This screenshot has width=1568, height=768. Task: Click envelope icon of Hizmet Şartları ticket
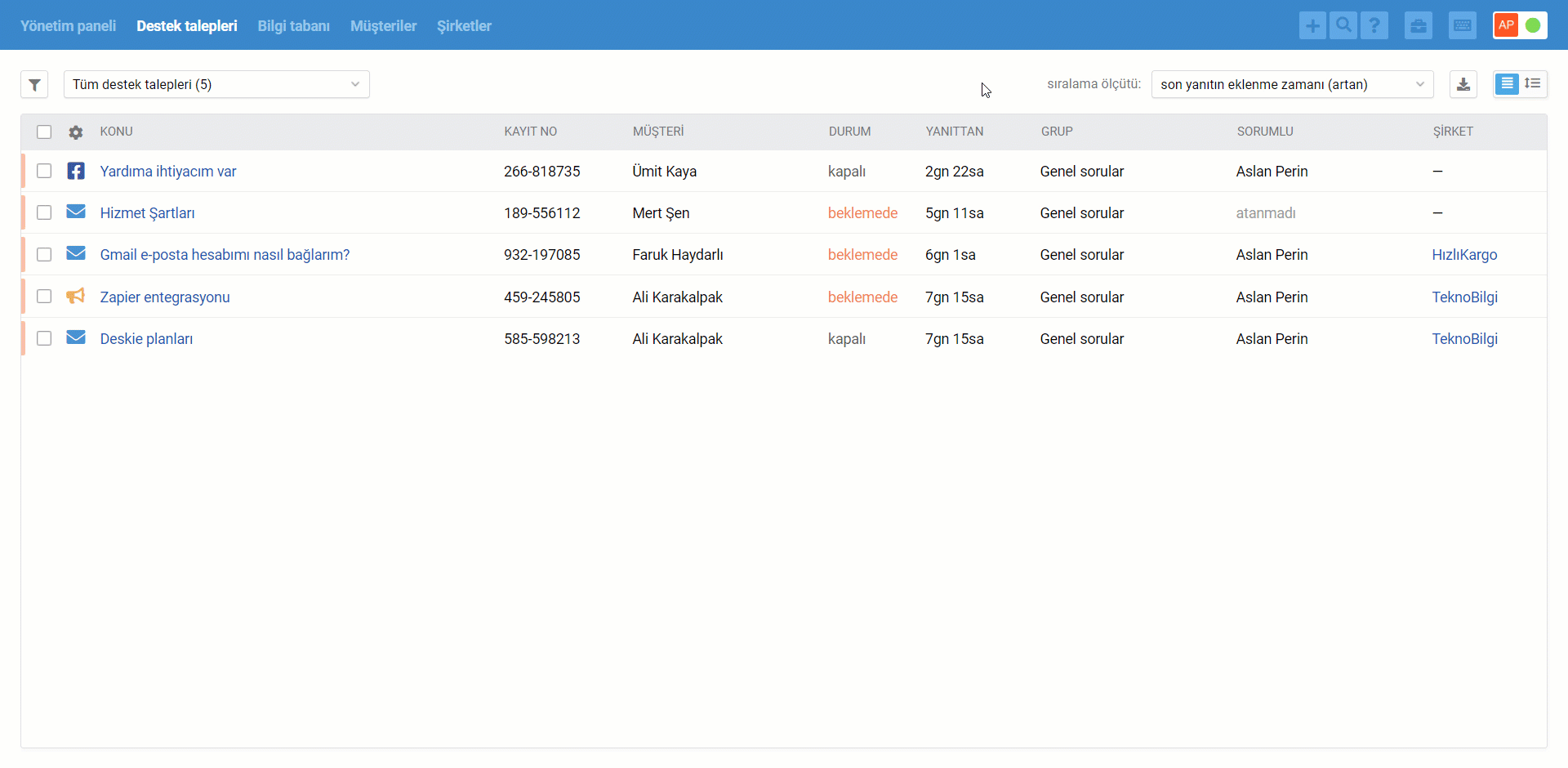coord(76,212)
